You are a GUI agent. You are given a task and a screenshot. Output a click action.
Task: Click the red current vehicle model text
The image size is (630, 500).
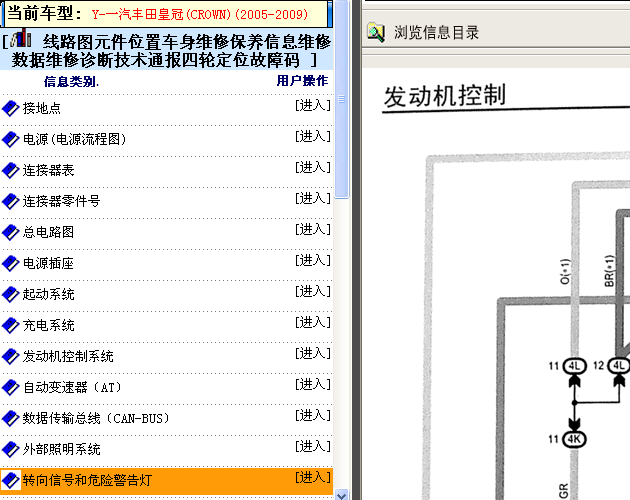click(200, 14)
